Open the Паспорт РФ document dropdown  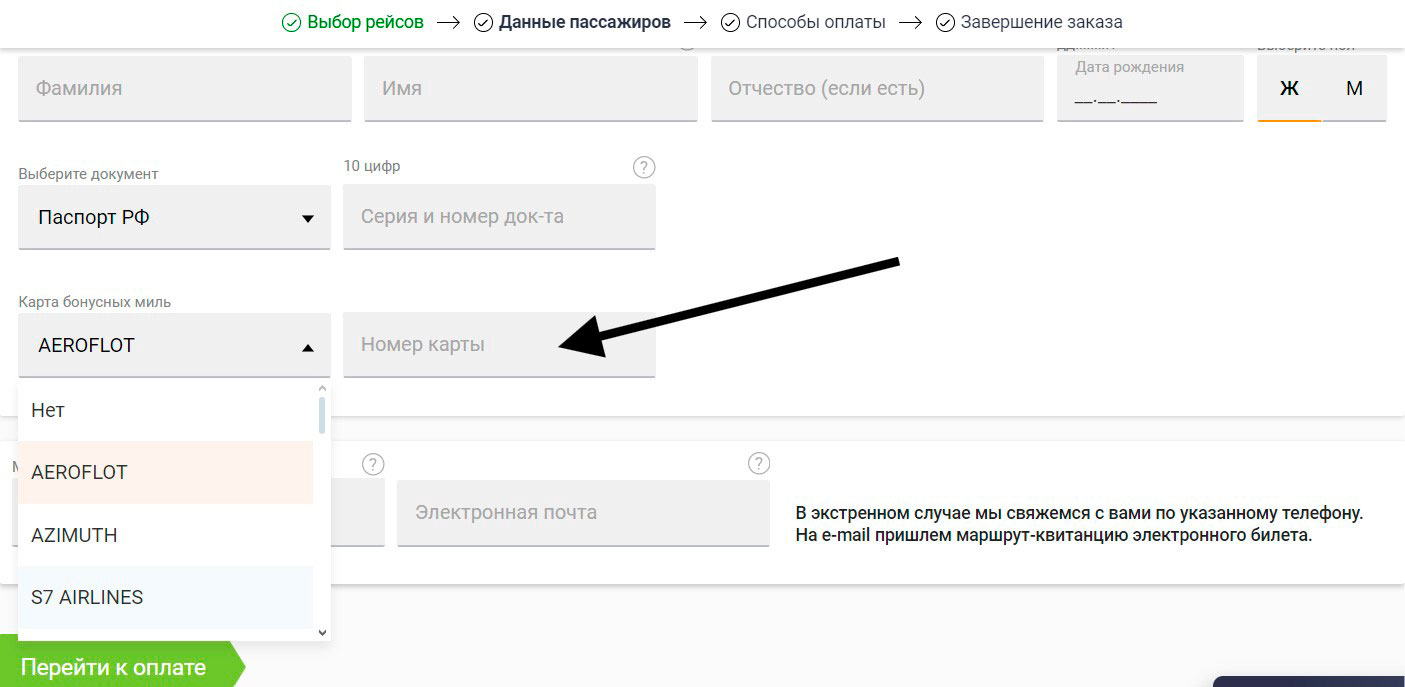point(174,217)
